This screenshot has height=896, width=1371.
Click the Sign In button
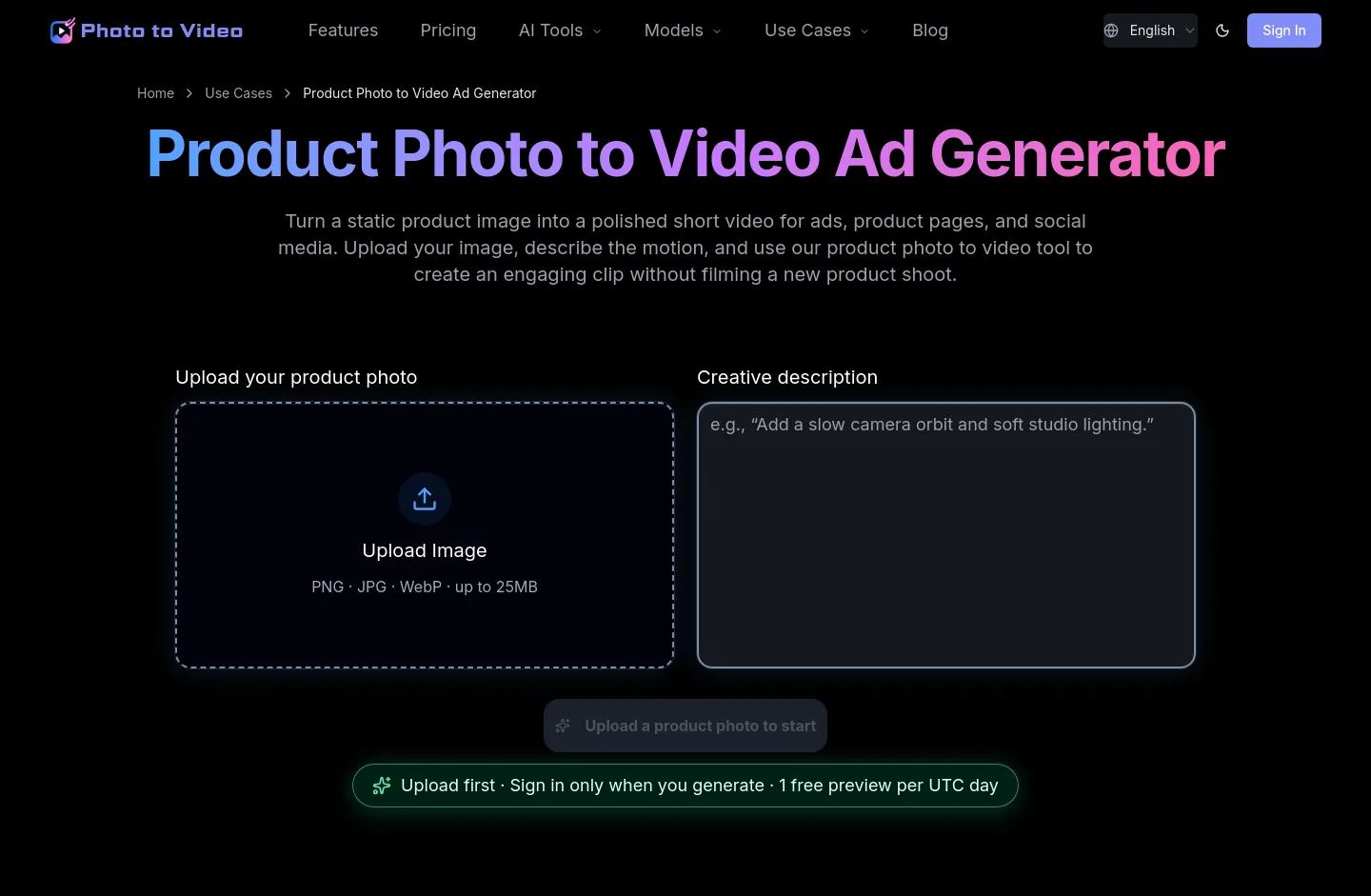point(1284,30)
